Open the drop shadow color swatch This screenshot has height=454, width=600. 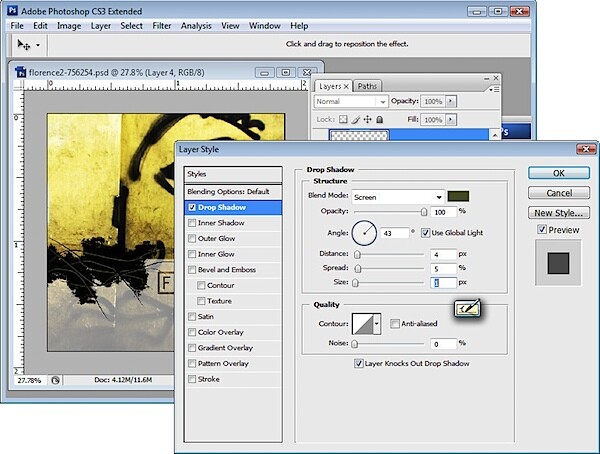coord(458,196)
